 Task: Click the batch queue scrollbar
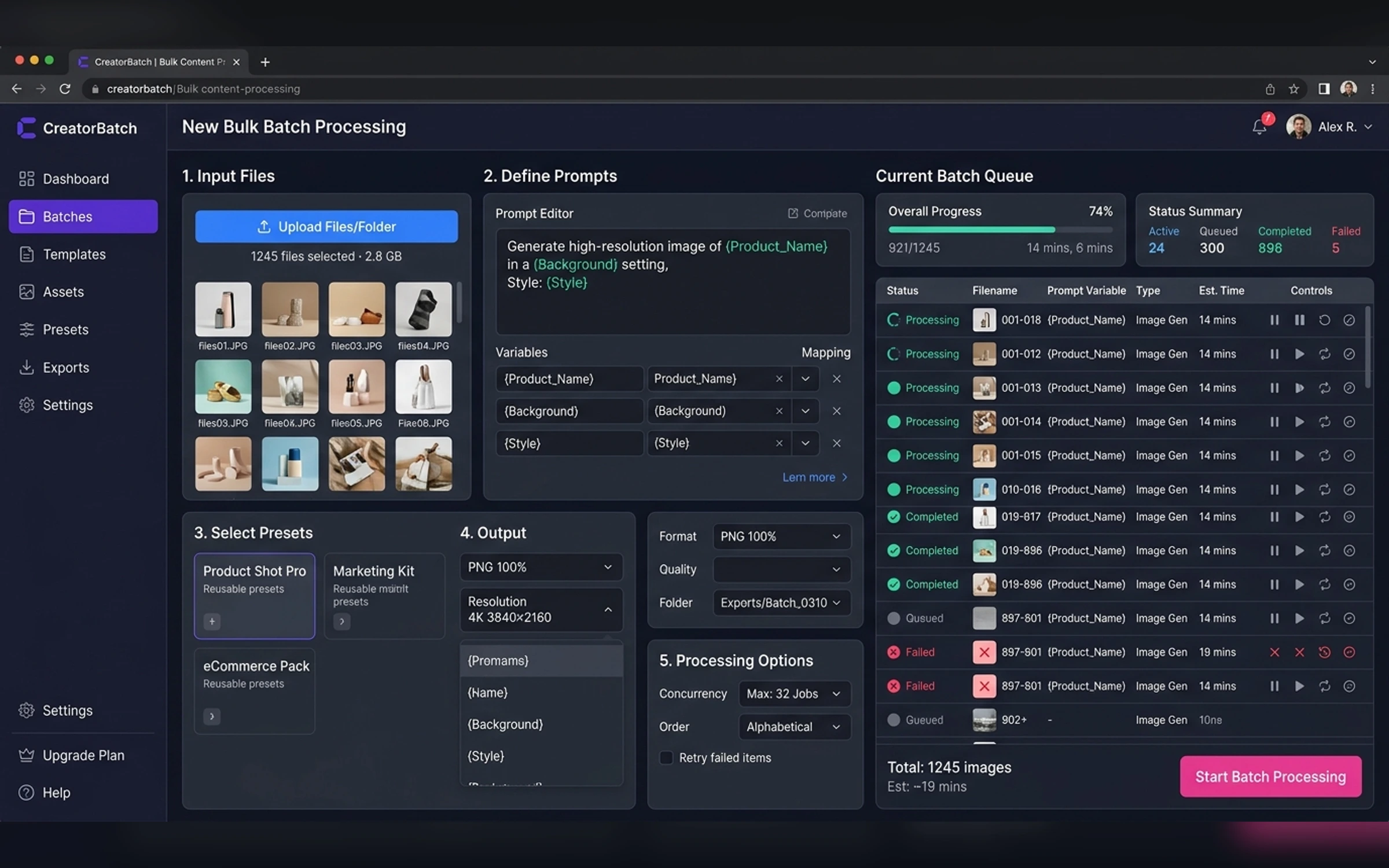(1368, 347)
